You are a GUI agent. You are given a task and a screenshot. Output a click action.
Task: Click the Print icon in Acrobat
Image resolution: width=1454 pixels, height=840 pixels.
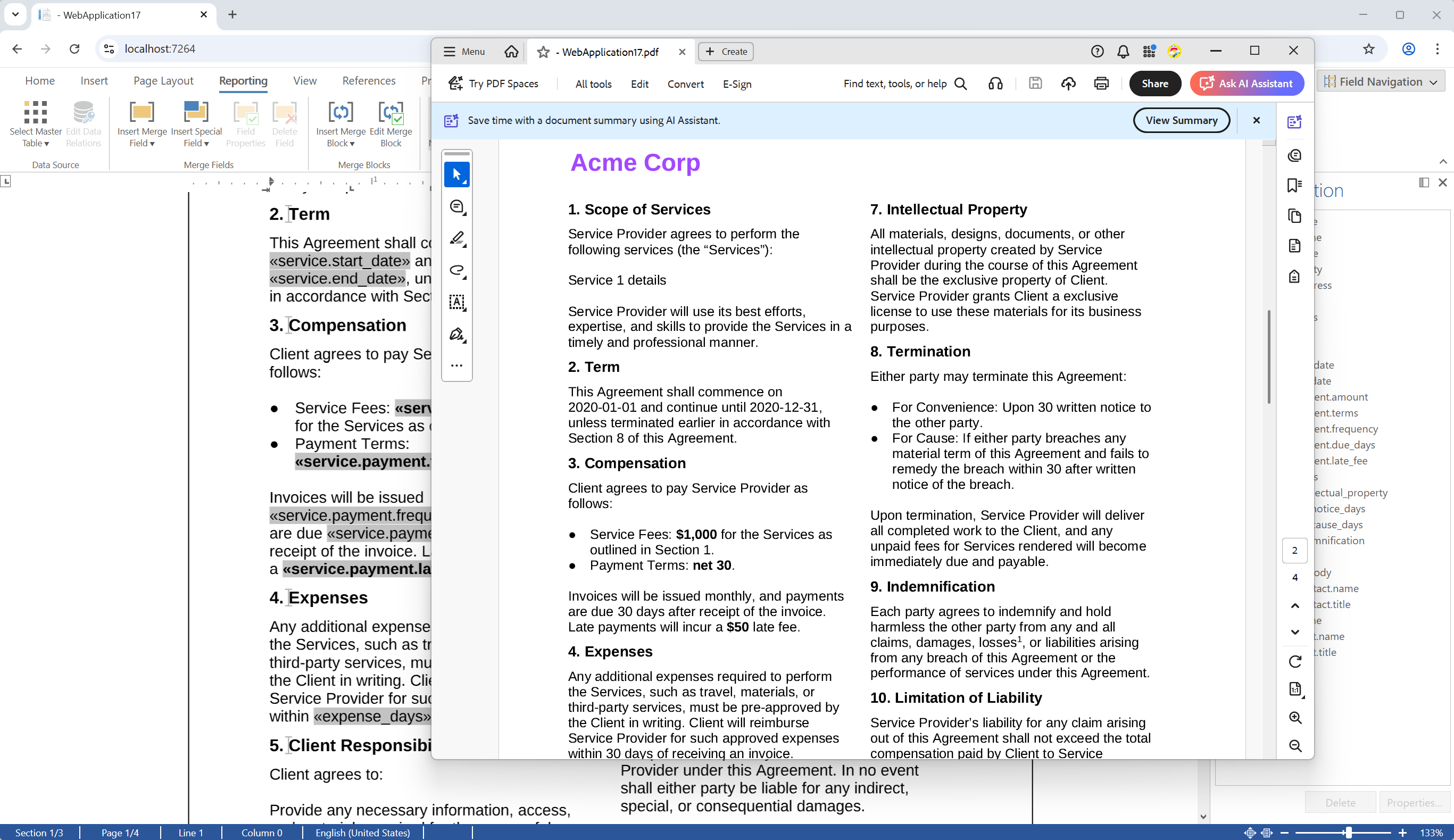tap(1101, 84)
